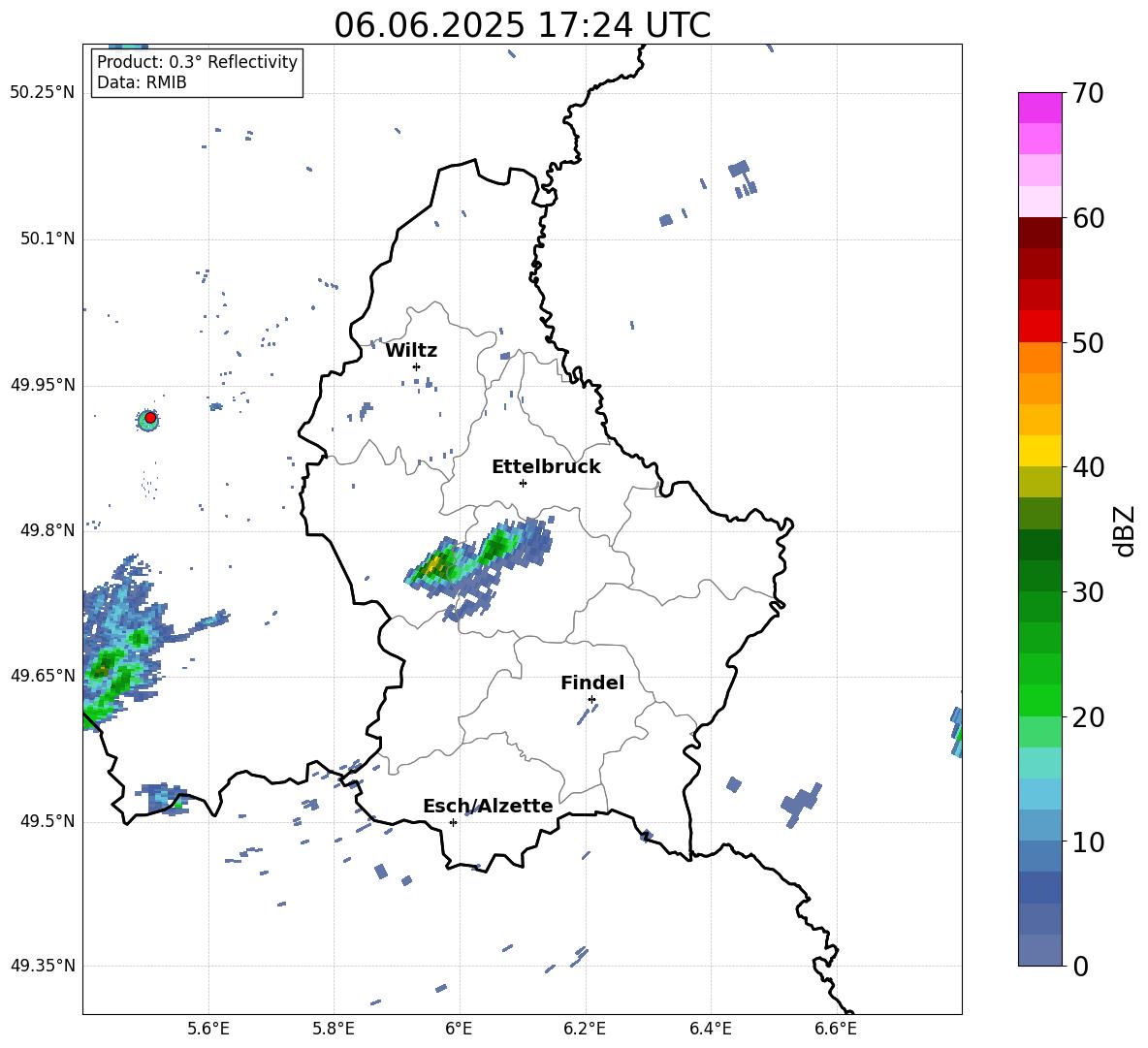The image size is (1148, 1048).
Task: Click the colorbar tick value 20
Action: 1088,716
